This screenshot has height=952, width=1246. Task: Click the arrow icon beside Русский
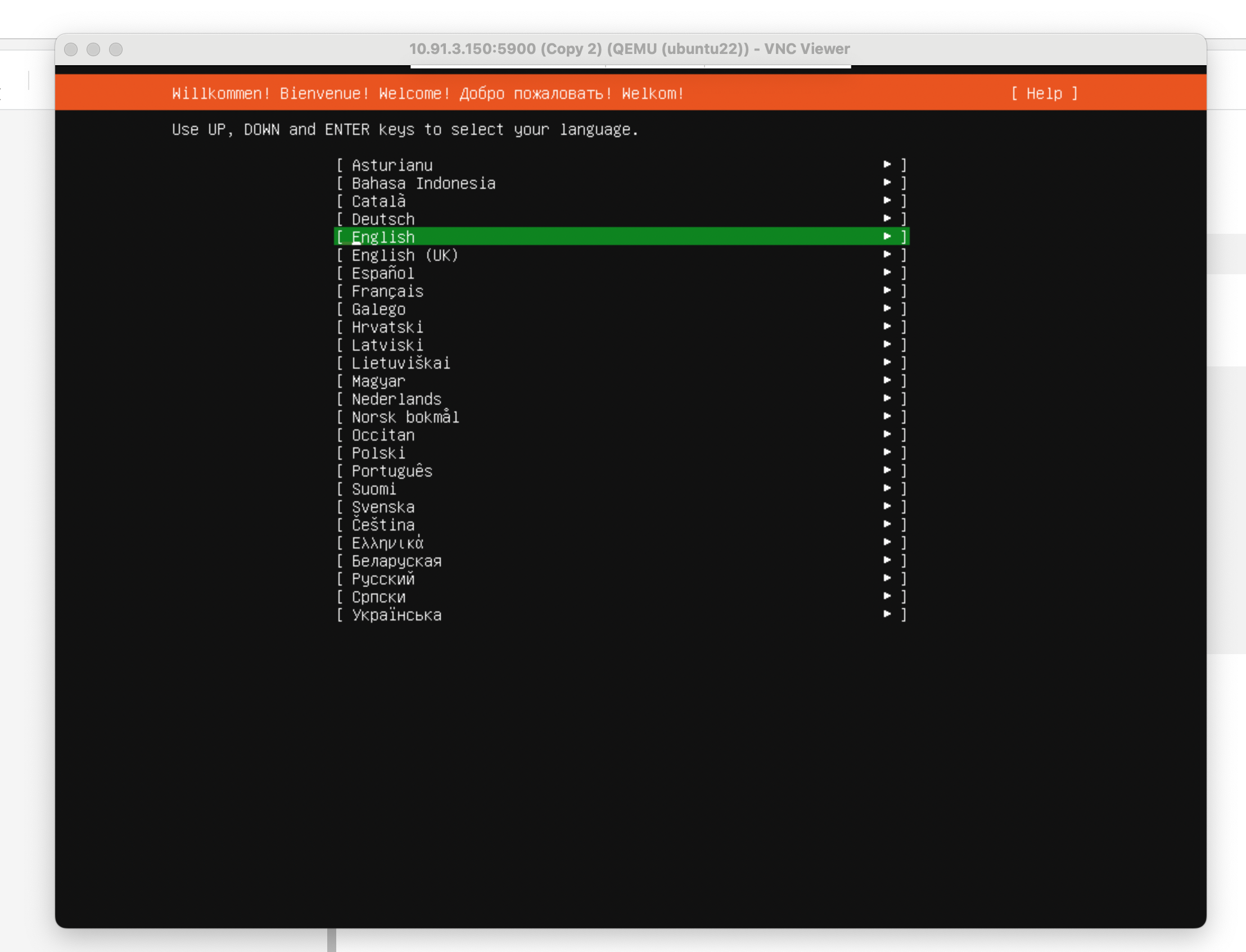pyautogui.click(x=887, y=577)
